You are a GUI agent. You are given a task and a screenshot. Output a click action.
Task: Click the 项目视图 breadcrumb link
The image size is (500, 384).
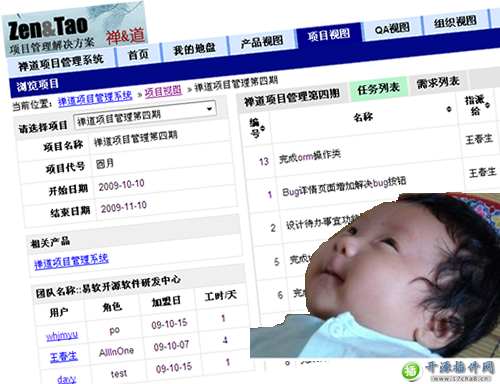click(x=163, y=91)
